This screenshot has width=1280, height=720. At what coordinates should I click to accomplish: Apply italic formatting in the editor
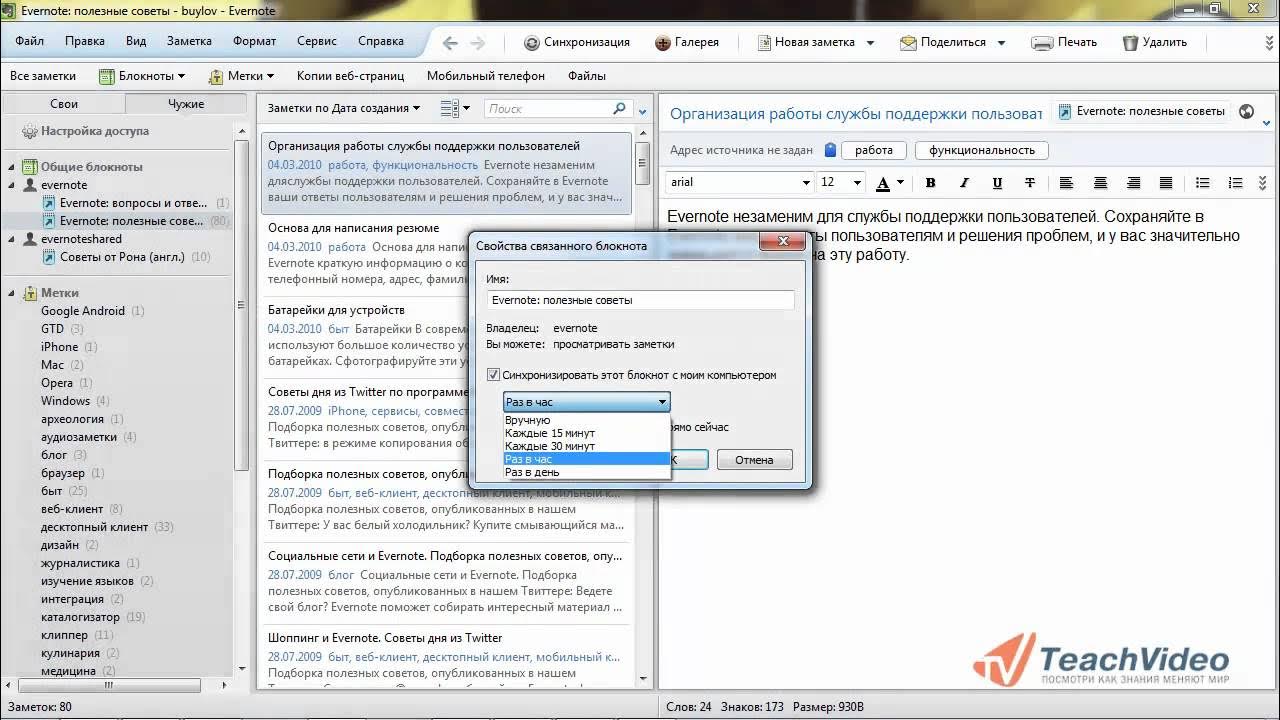pyautogui.click(x=964, y=183)
